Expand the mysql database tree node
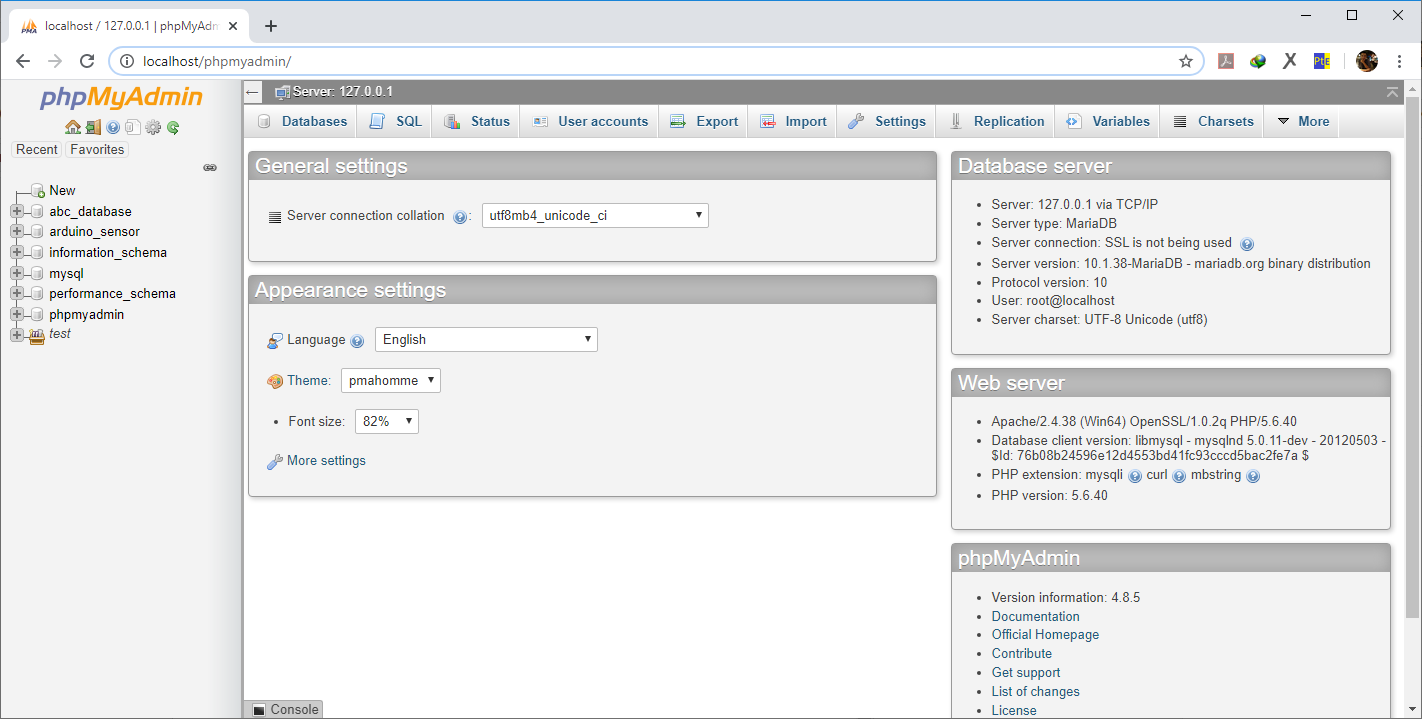 pos(16,272)
